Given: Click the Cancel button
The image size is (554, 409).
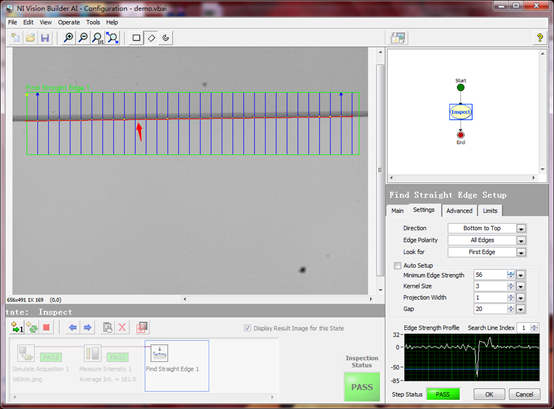Looking at the screenshot, I should 524,394.
